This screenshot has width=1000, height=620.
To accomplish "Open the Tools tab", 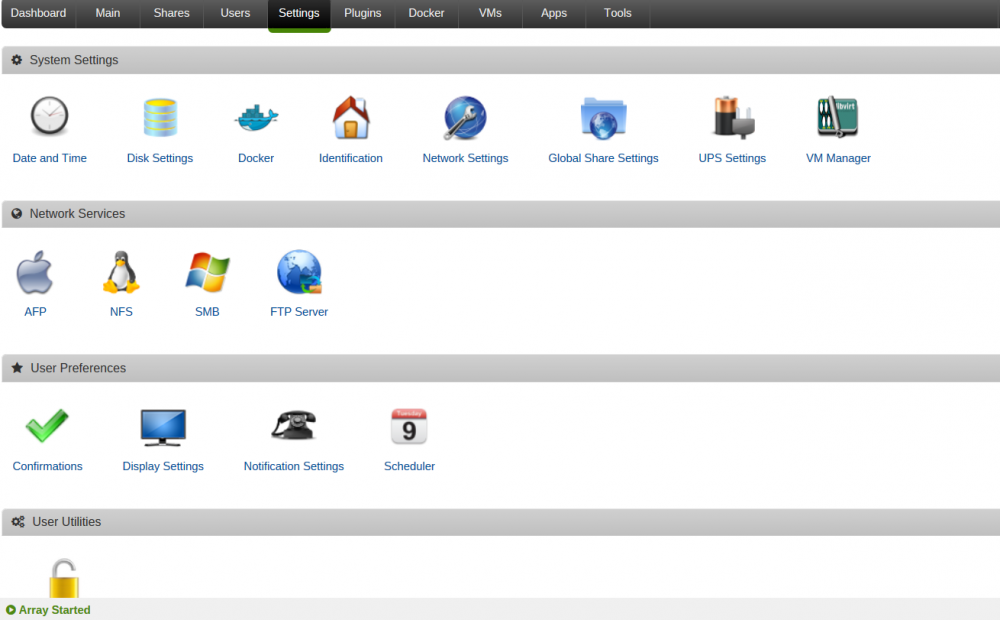I will click(618, 13).
